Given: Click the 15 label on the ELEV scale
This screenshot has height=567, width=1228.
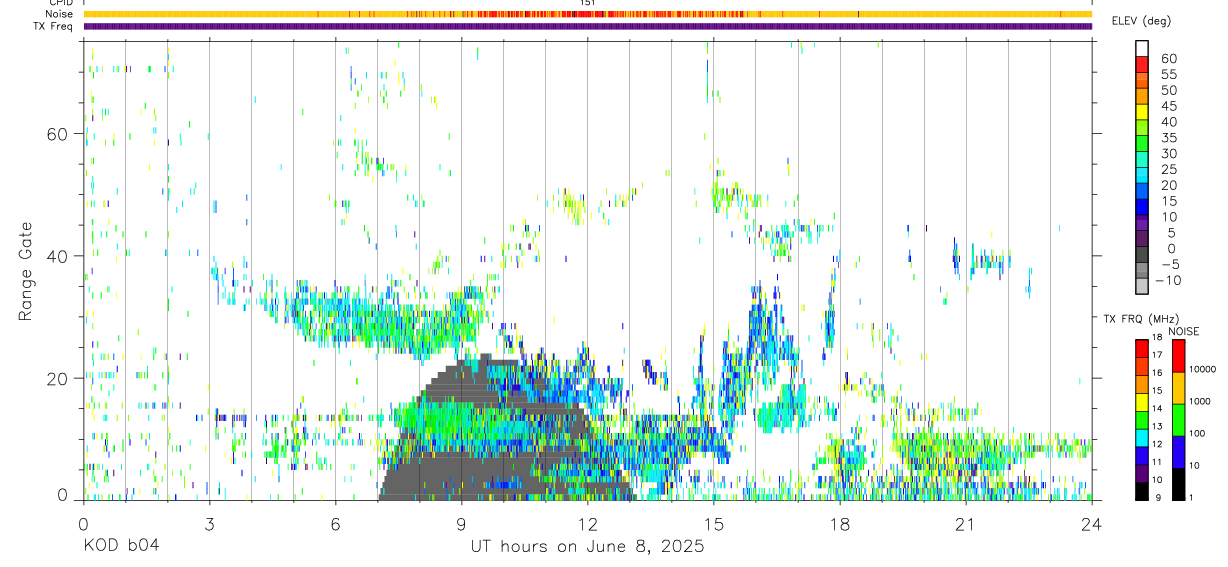Looking at the screenshot, I should click(1168, 201).
